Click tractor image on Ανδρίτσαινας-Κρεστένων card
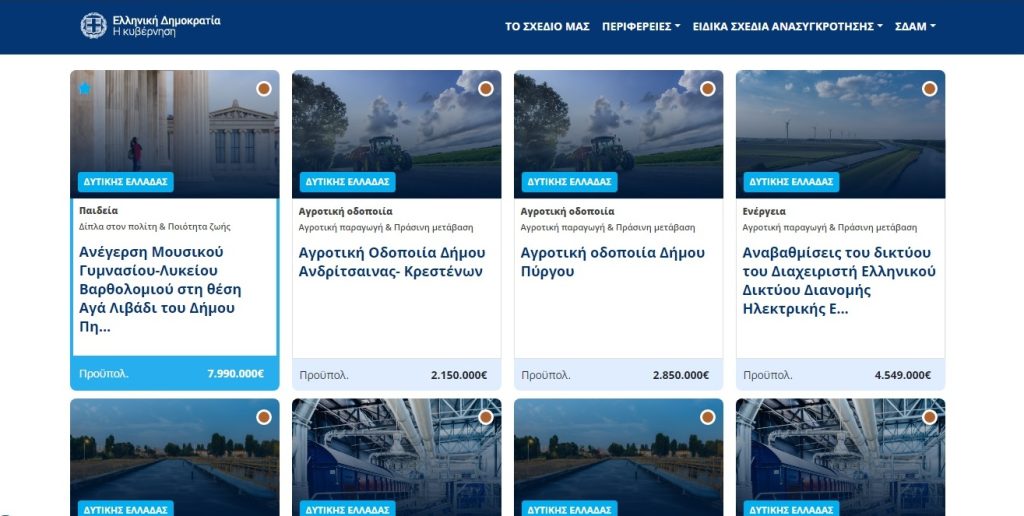 coord(397,134)
